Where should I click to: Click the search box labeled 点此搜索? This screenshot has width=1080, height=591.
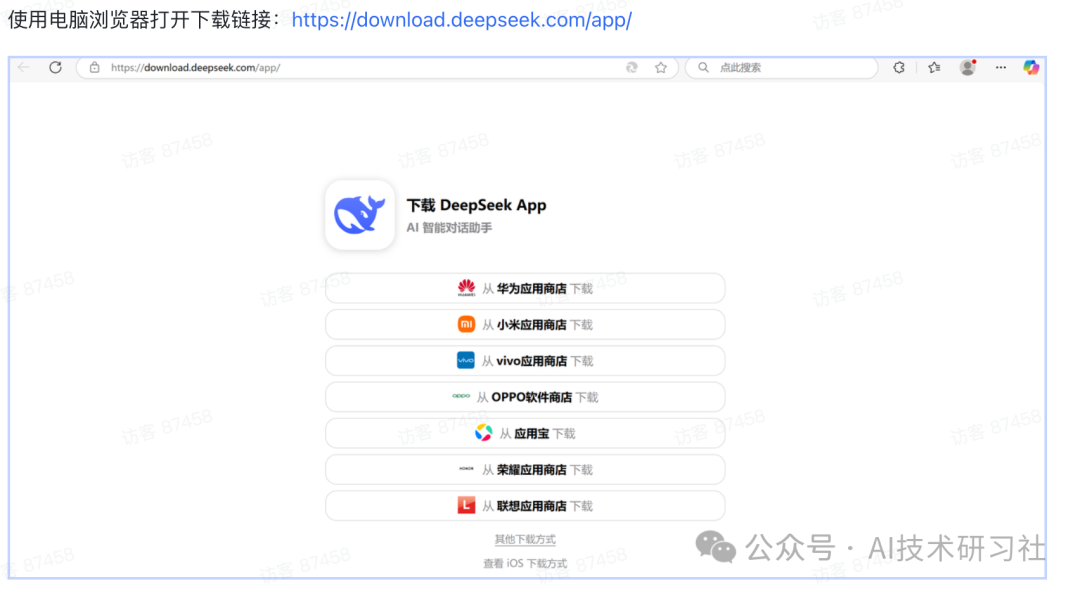pyautogui.click(x=782, y=68)
